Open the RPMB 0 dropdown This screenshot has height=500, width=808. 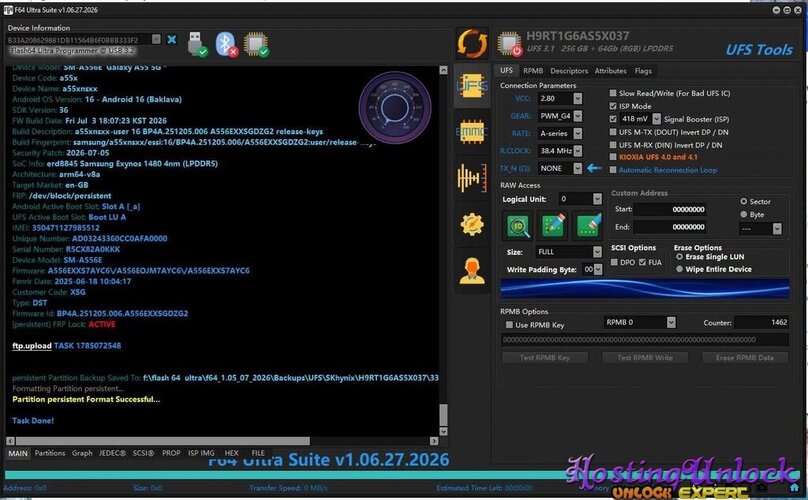[x=671, y=322]
